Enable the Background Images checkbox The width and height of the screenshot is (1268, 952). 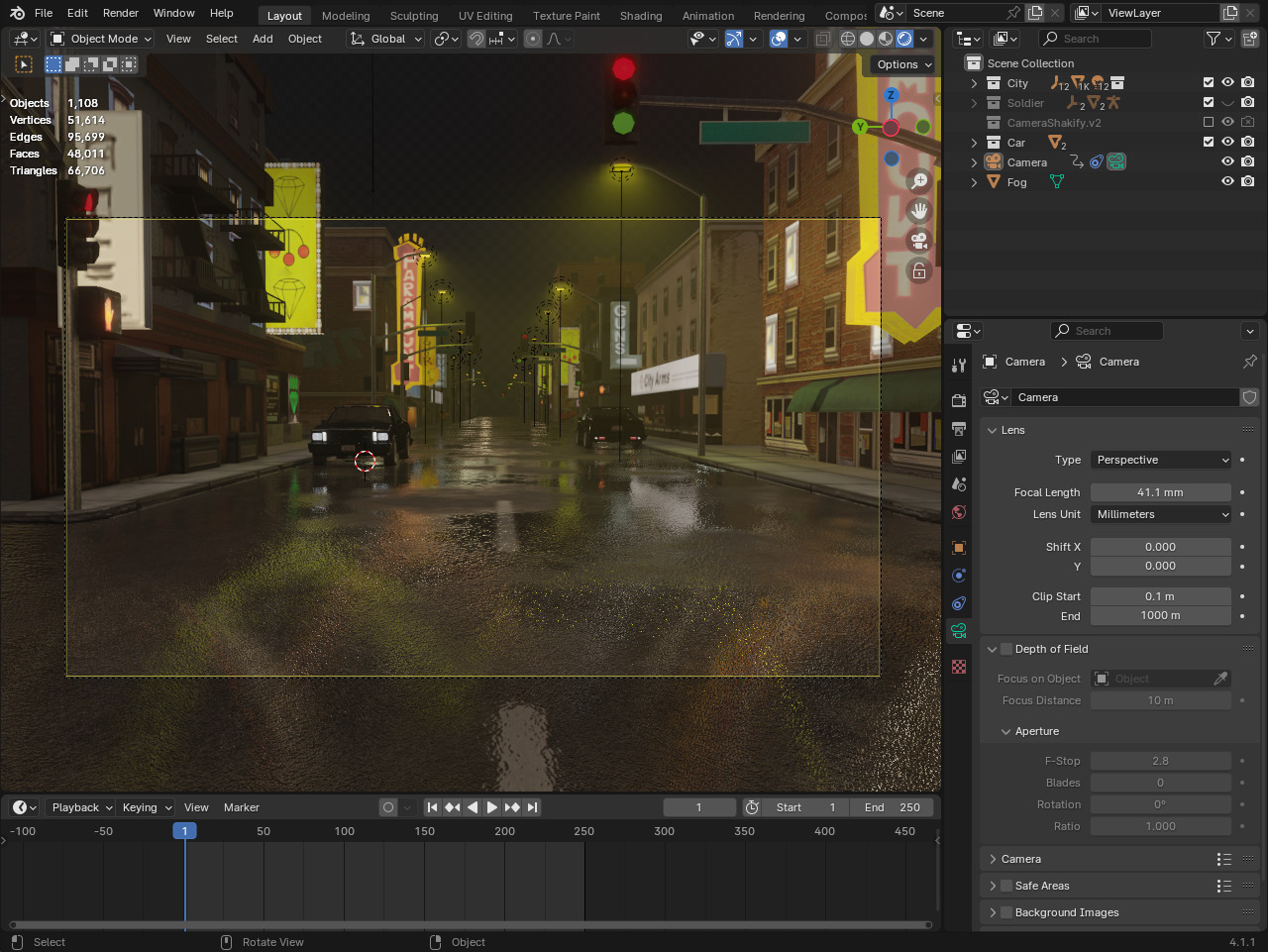[1006, 912]
